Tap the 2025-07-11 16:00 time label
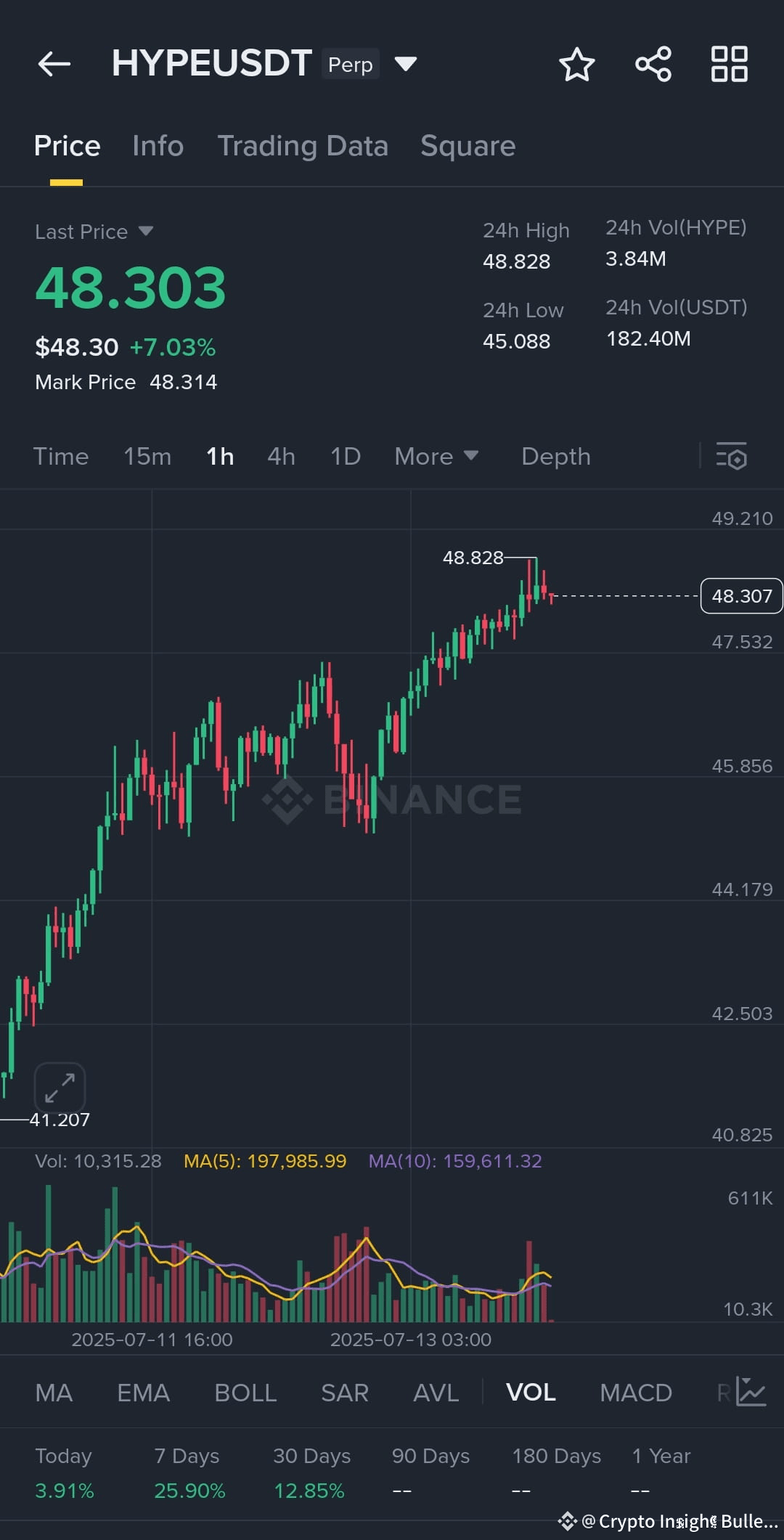 click(x=152, y=1340)
